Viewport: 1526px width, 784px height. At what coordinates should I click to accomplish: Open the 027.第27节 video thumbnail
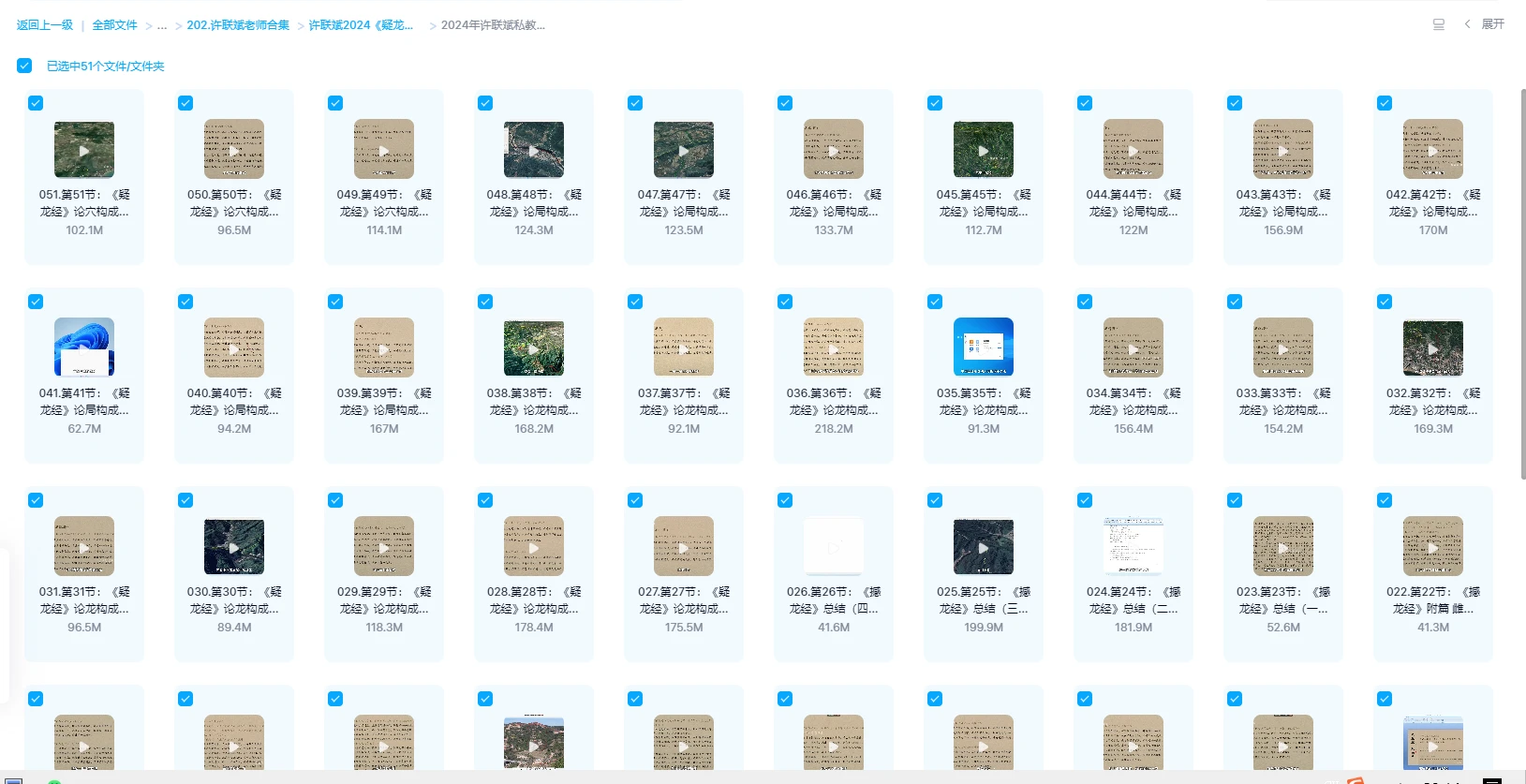684,546
